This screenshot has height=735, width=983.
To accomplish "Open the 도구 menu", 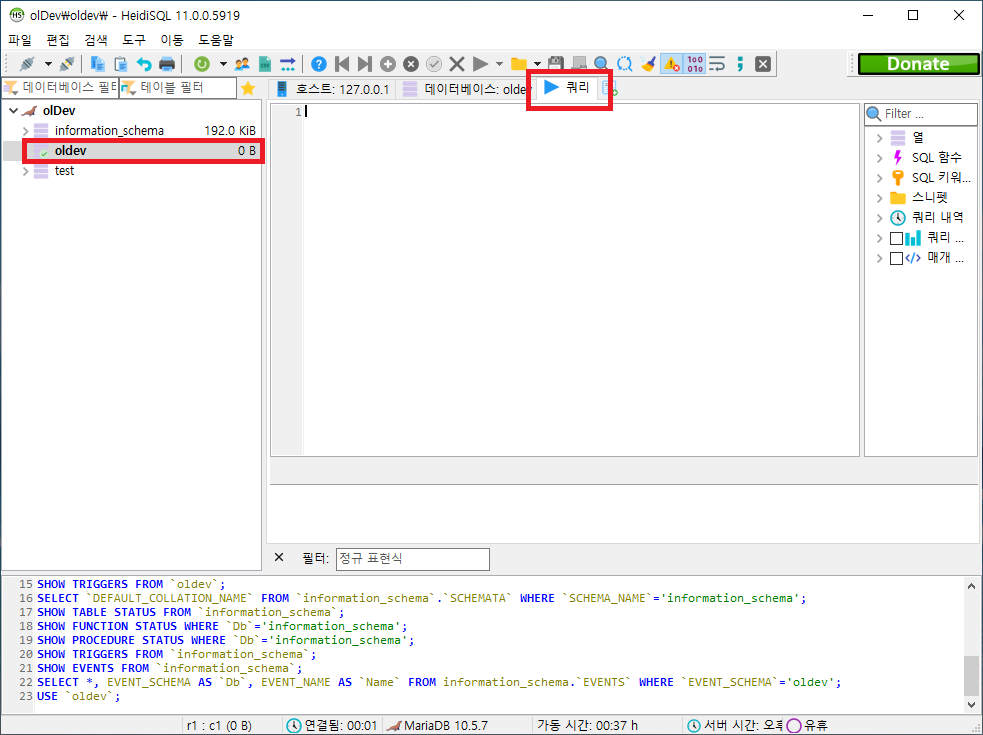I will (x=134, y=40).
